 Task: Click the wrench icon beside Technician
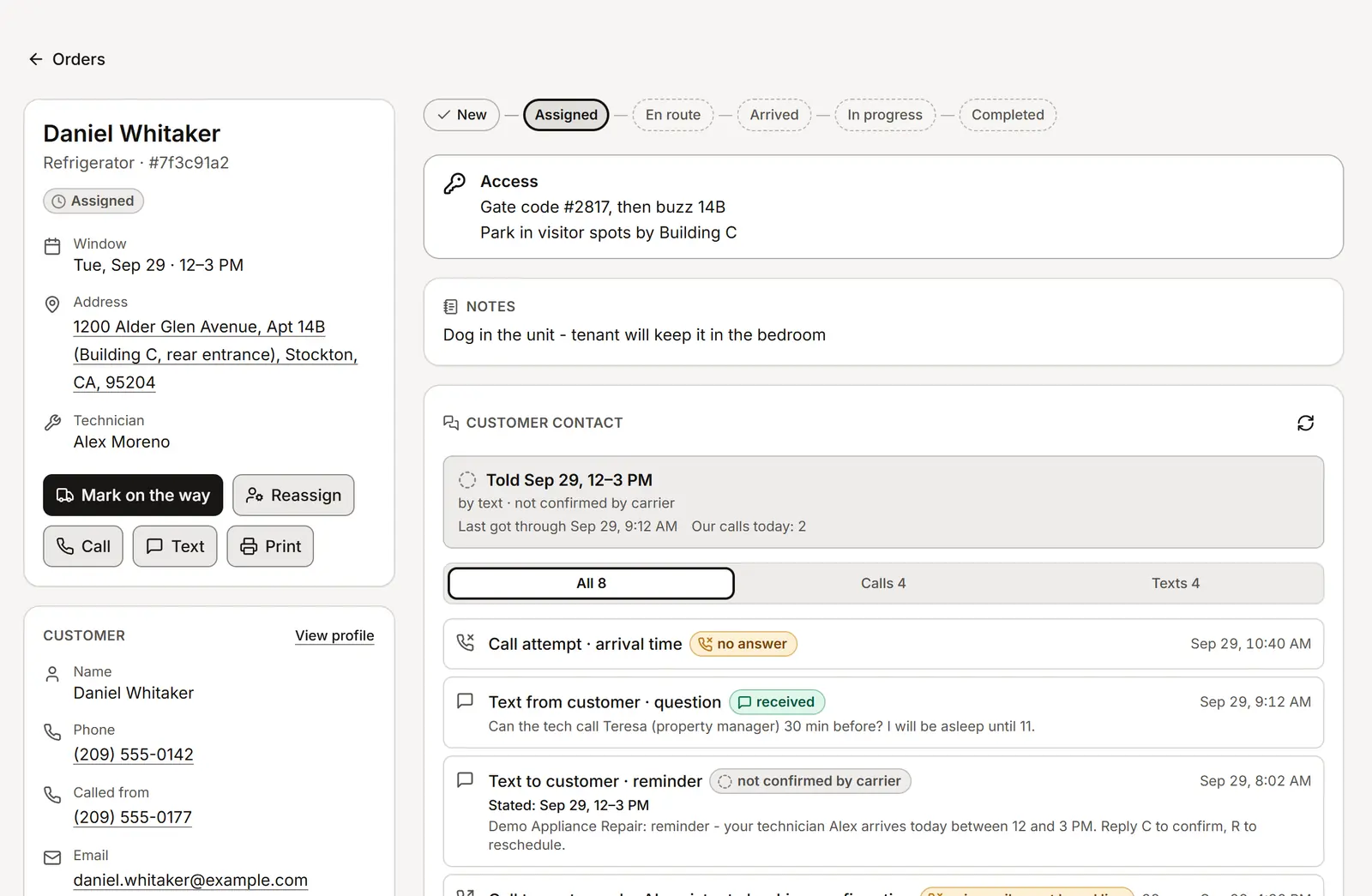[x=52, y=422]
